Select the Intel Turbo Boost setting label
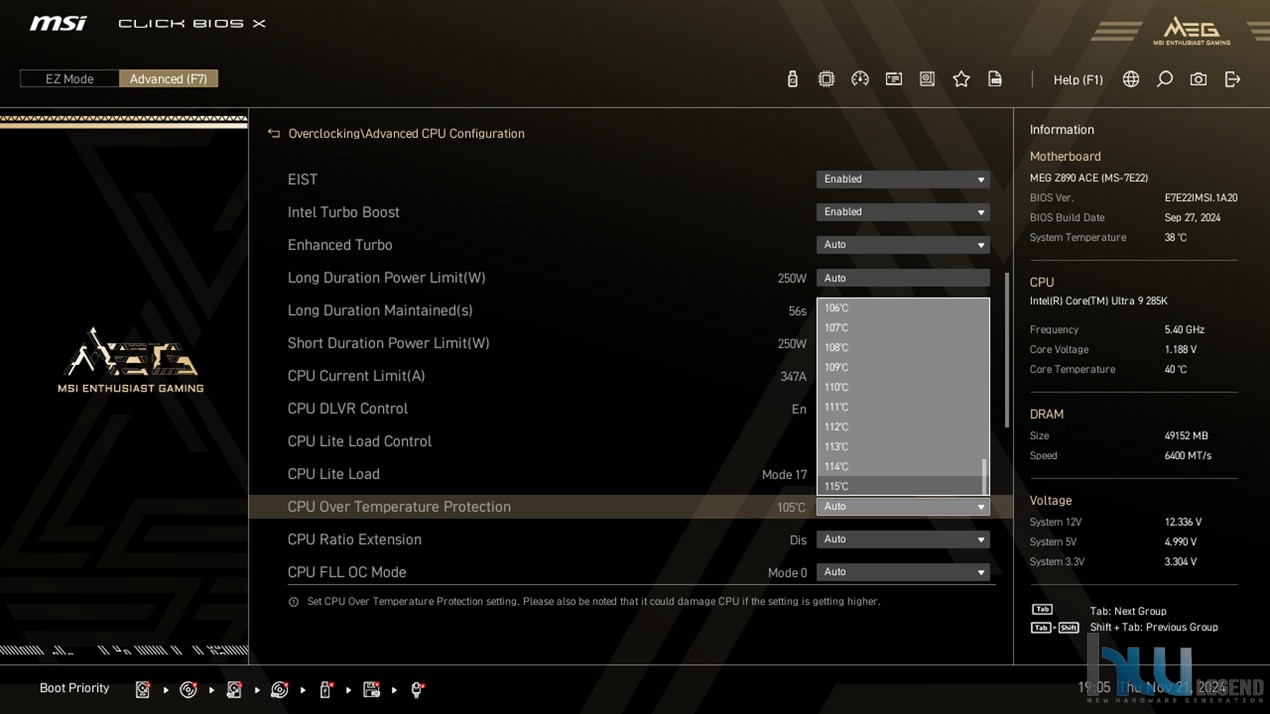 [x=343, y=212]
